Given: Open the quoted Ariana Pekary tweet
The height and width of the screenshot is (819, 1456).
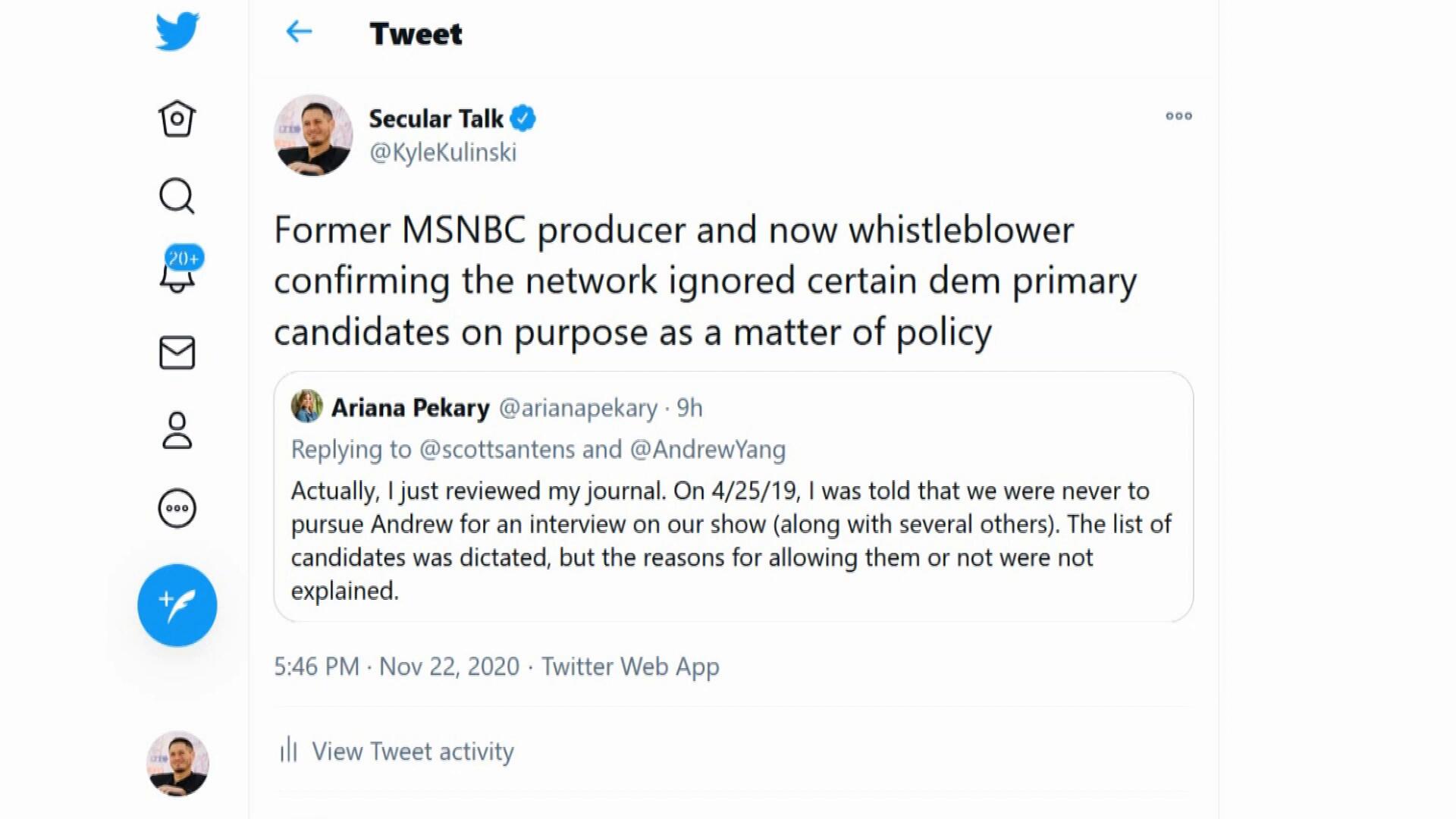Looking at the screenshot, I should coord(733,540).
